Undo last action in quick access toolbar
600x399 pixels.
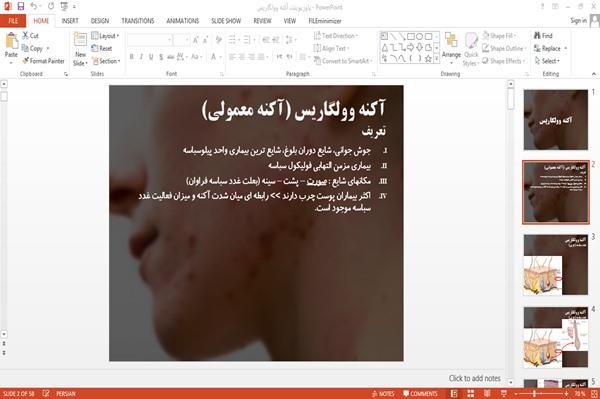[34, 7]
